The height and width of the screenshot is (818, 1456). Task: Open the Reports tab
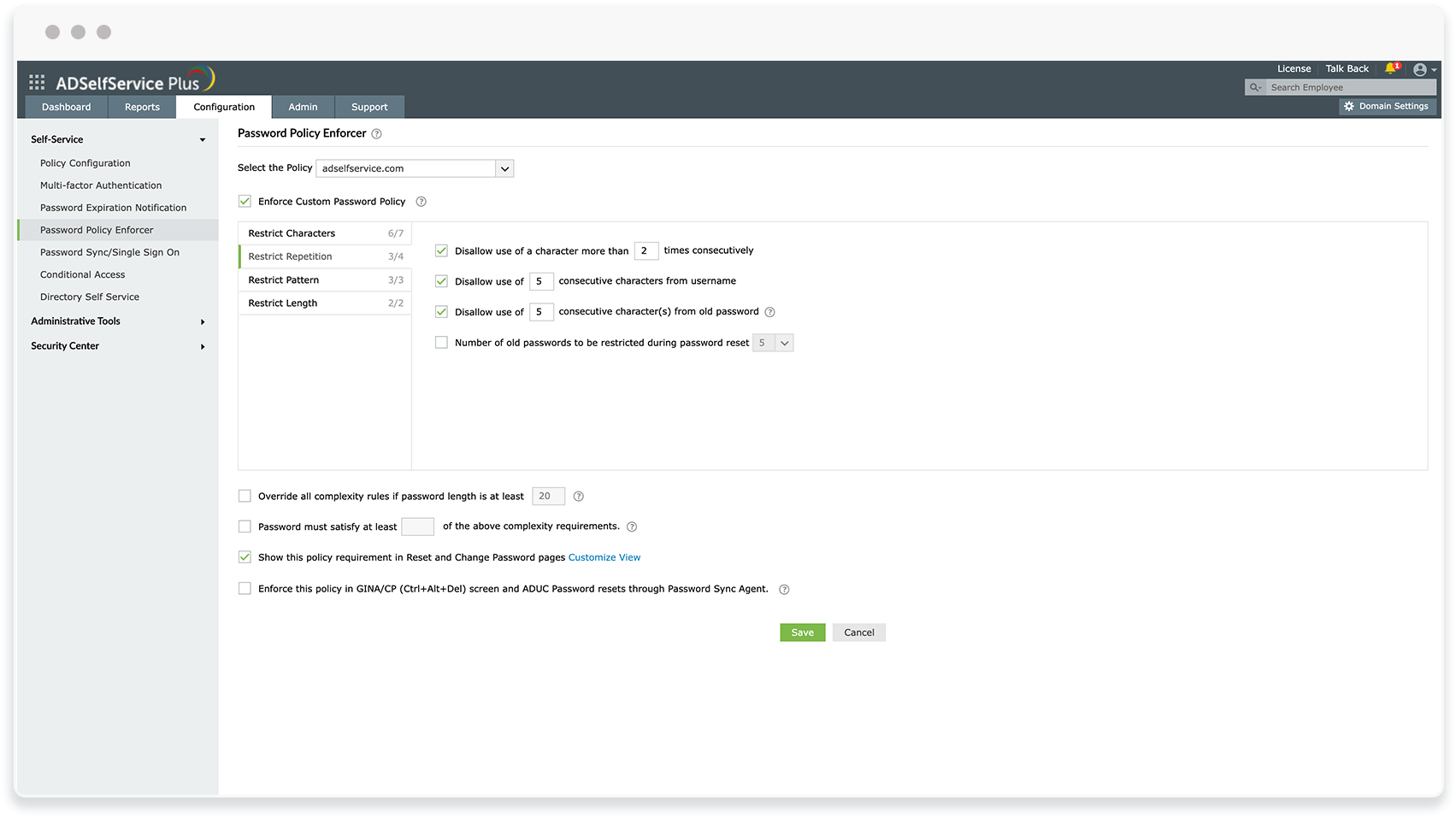tap(142, 106)
